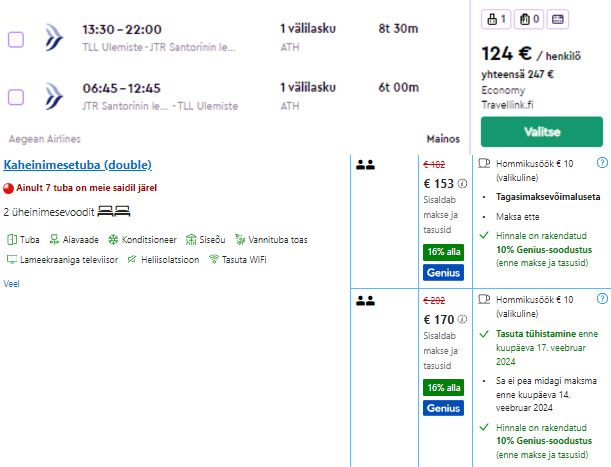Click the Aegean airline logo on outbound flight
This screenshot has height=467, width=611.
[55, 40]
